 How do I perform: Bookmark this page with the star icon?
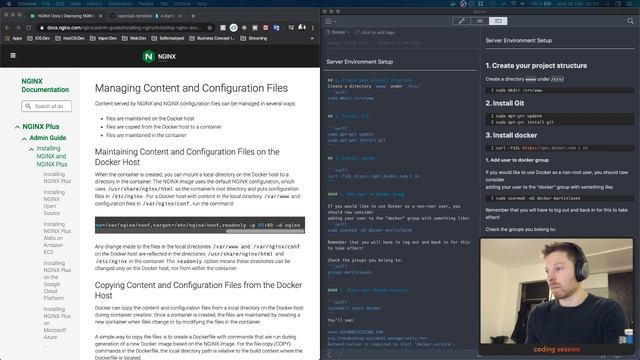(x=210, y=28)
